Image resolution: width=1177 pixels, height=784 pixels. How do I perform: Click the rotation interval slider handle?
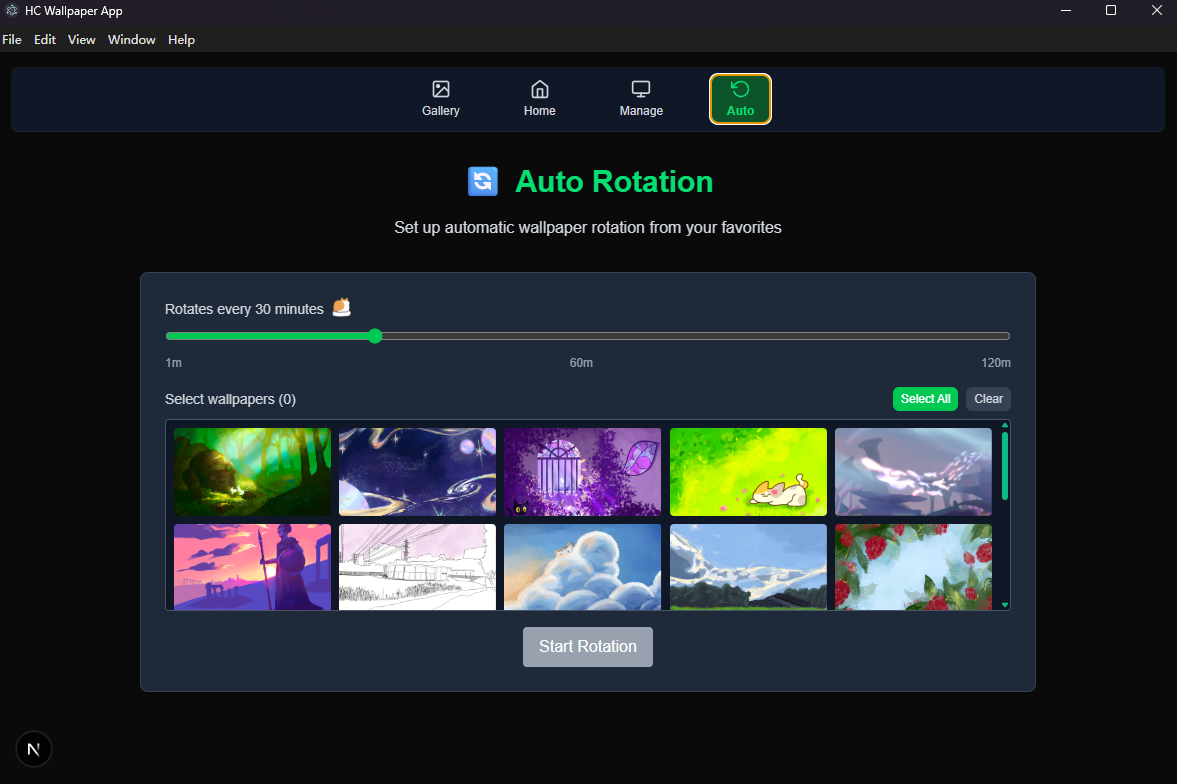click(375, 336)
